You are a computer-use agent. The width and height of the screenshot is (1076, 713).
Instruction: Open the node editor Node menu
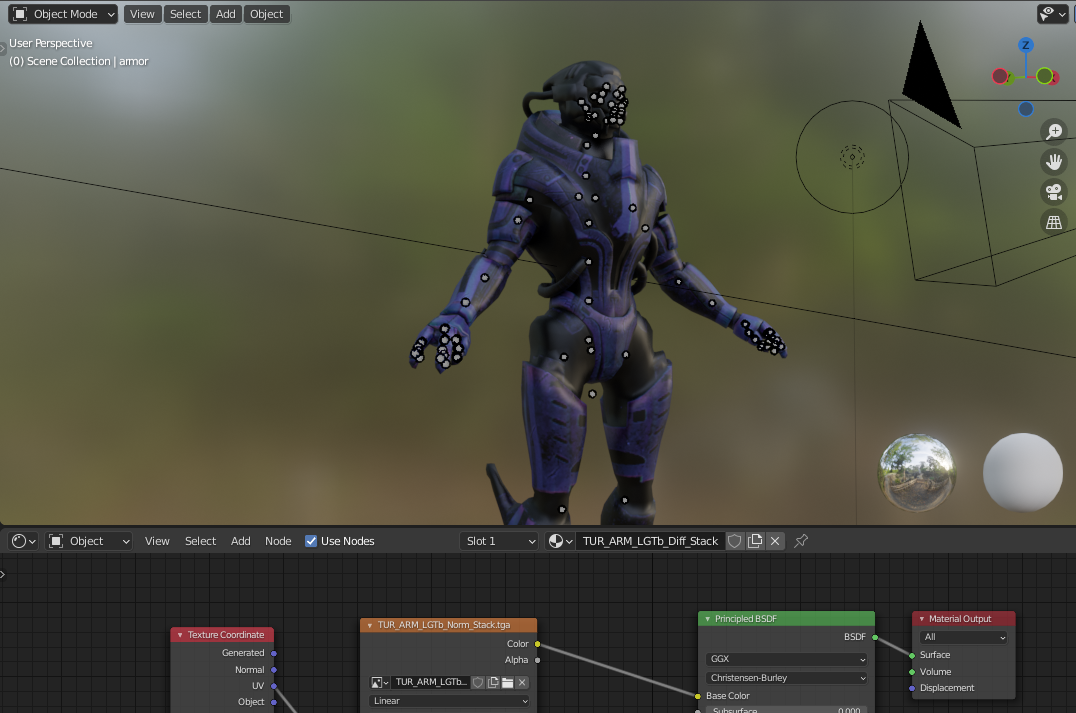(x=278, y=541)
